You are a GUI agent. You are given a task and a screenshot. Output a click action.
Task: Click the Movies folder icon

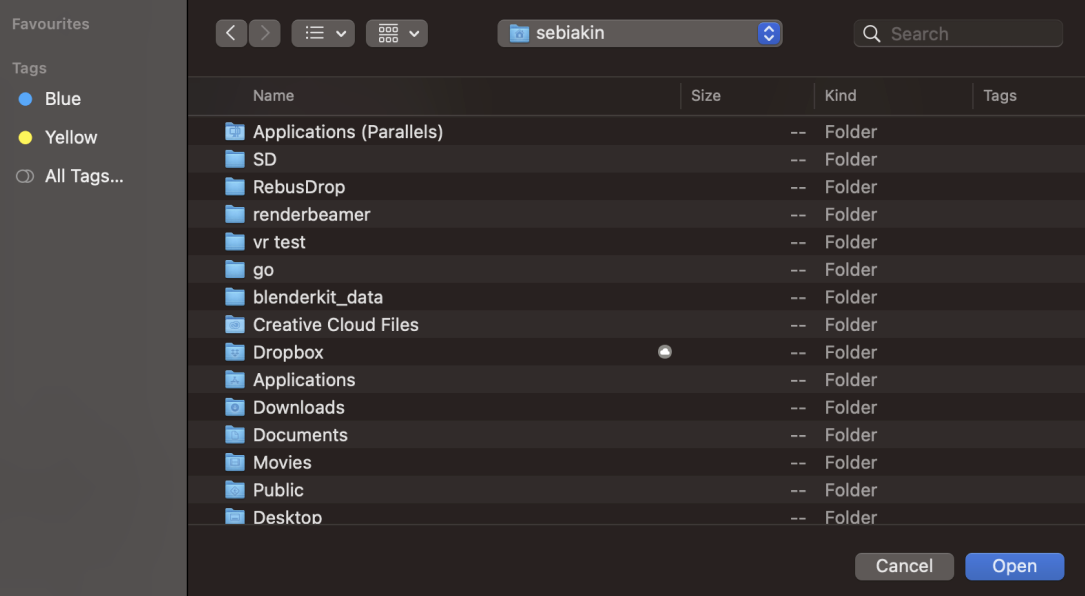235,462
